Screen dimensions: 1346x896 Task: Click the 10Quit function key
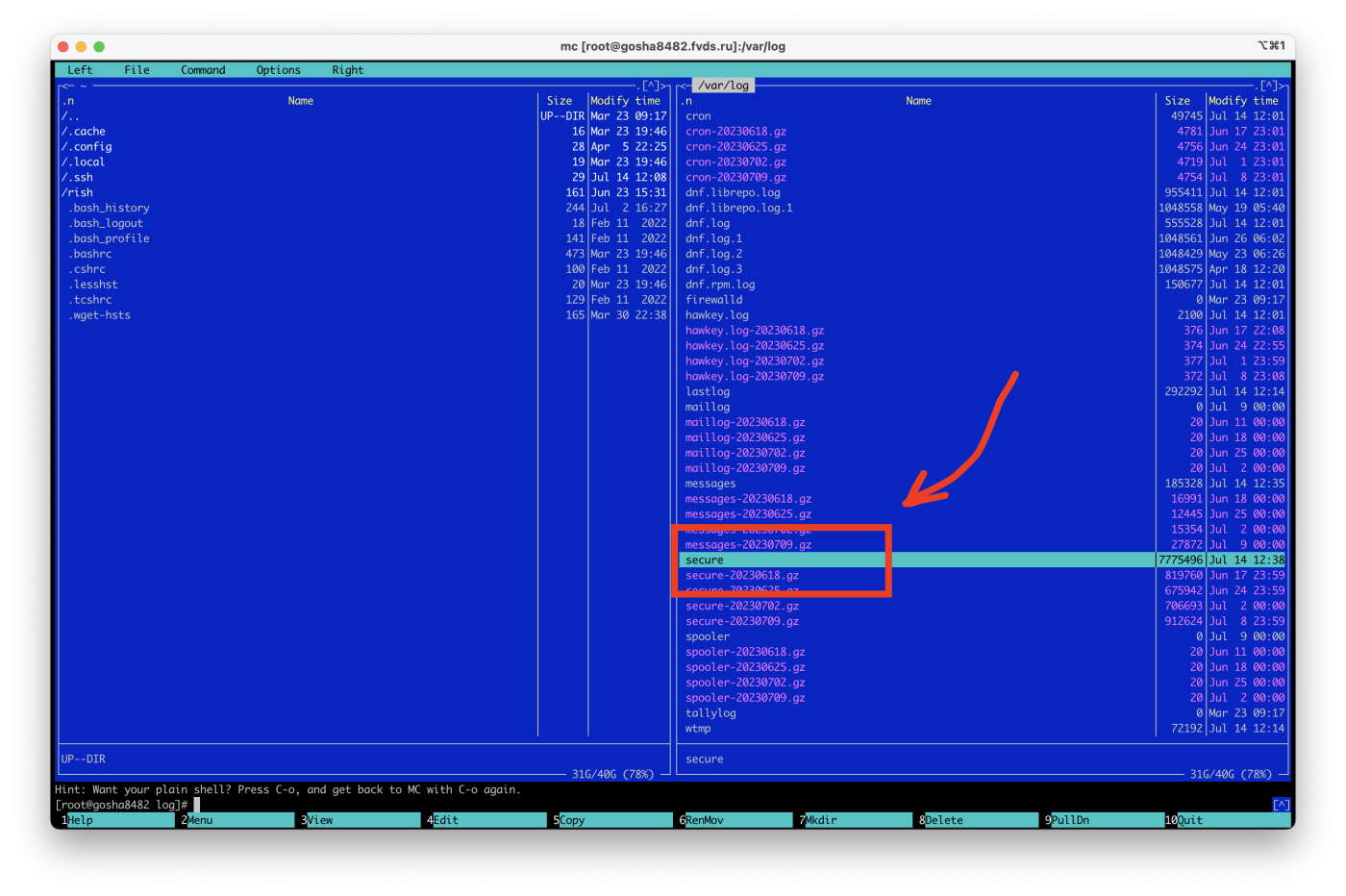(x=1227, y=820)
